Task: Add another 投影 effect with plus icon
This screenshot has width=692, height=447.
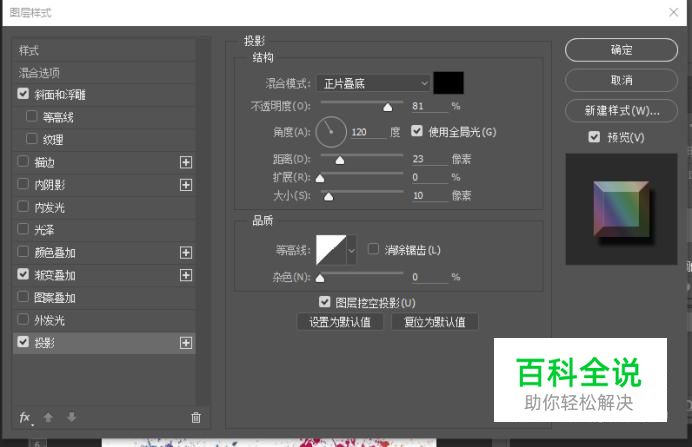Action: coord(186,343)
